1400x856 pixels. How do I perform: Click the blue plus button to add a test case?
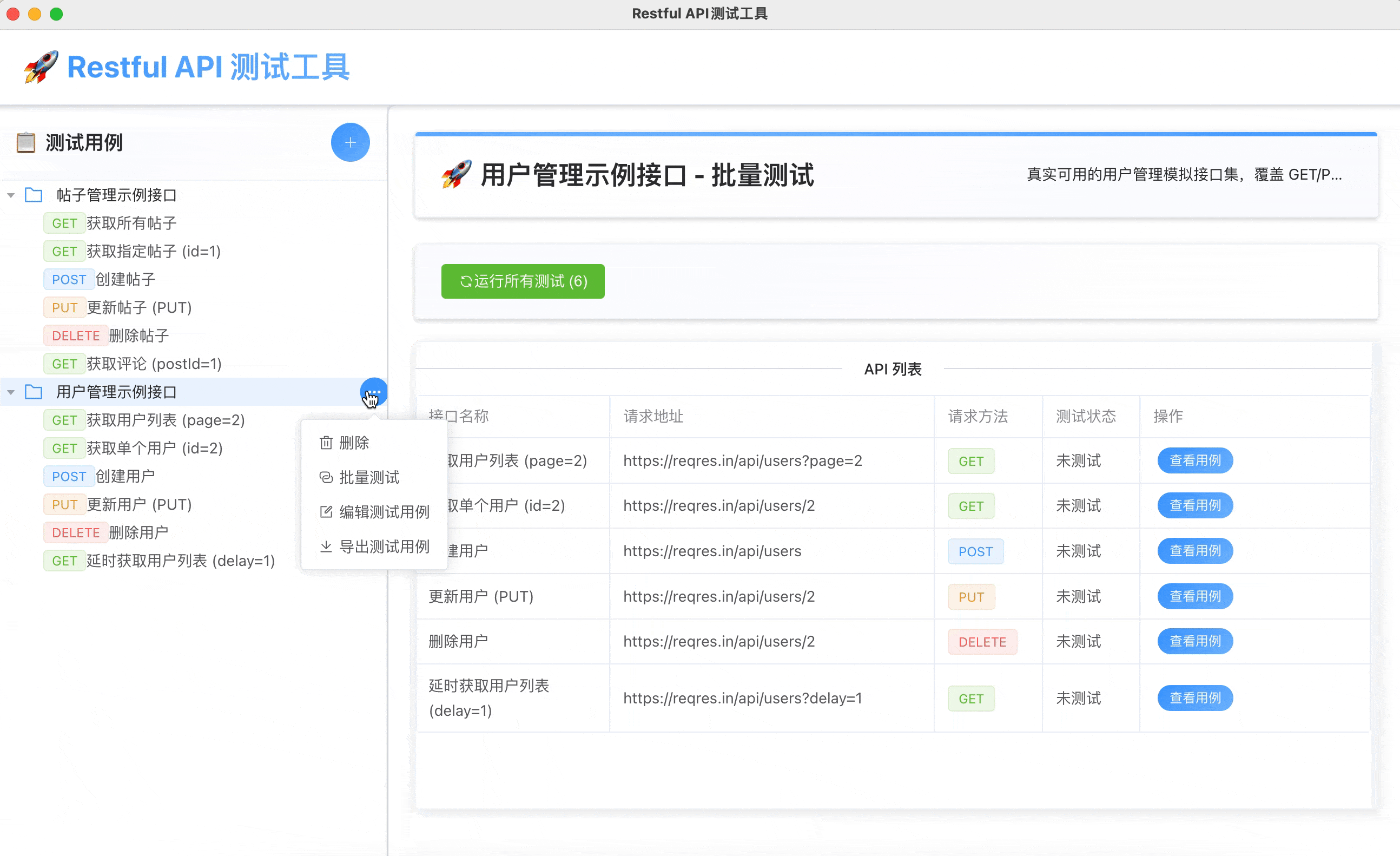click(350, 143)
